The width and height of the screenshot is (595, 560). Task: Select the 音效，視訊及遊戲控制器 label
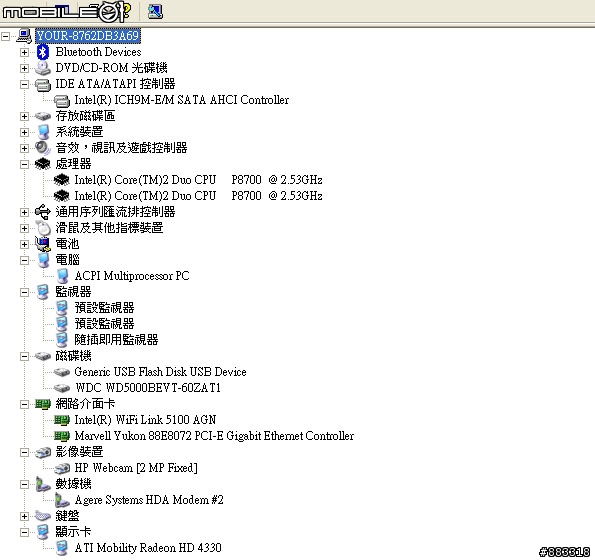(x=121, y=148)
